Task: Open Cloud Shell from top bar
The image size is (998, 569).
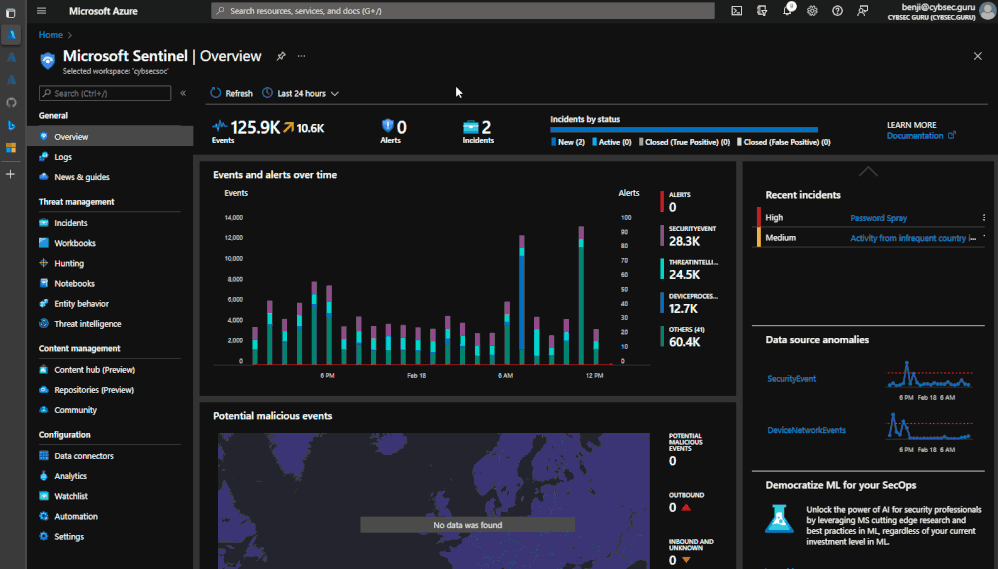Action: coord(736,11)
